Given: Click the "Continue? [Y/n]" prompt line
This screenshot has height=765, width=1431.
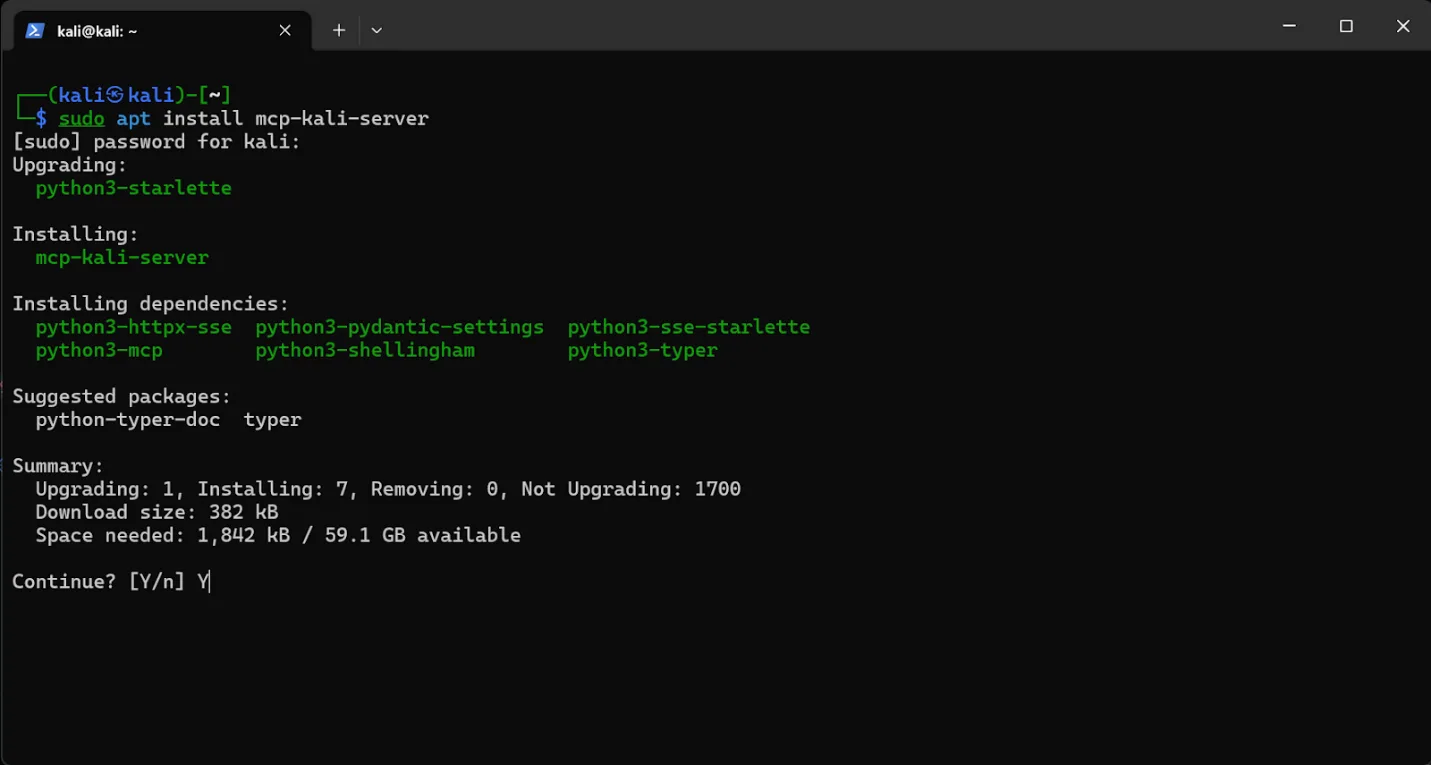Looking at the screenshot, I should coord(100,581).
